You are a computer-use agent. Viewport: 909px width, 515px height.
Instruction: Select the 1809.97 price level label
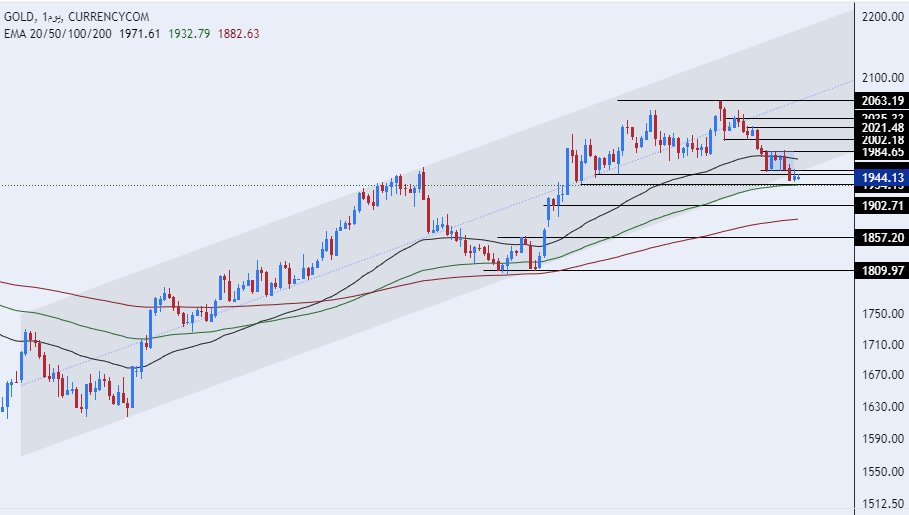click(883, 270)
